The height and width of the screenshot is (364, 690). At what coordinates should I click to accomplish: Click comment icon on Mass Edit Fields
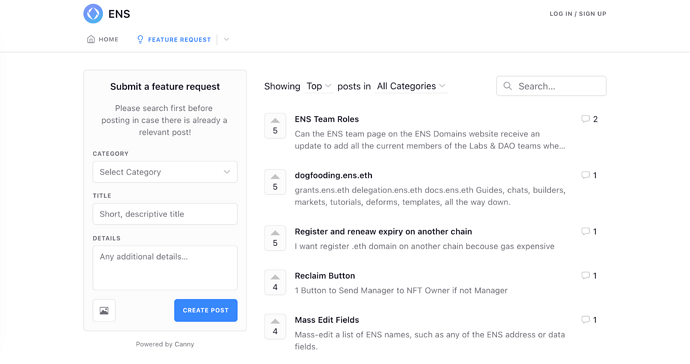point(585,320)
